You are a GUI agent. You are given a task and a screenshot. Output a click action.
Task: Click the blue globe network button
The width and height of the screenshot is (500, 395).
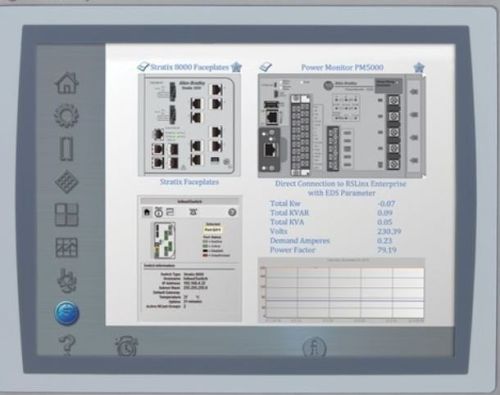(x=67, y=313)
